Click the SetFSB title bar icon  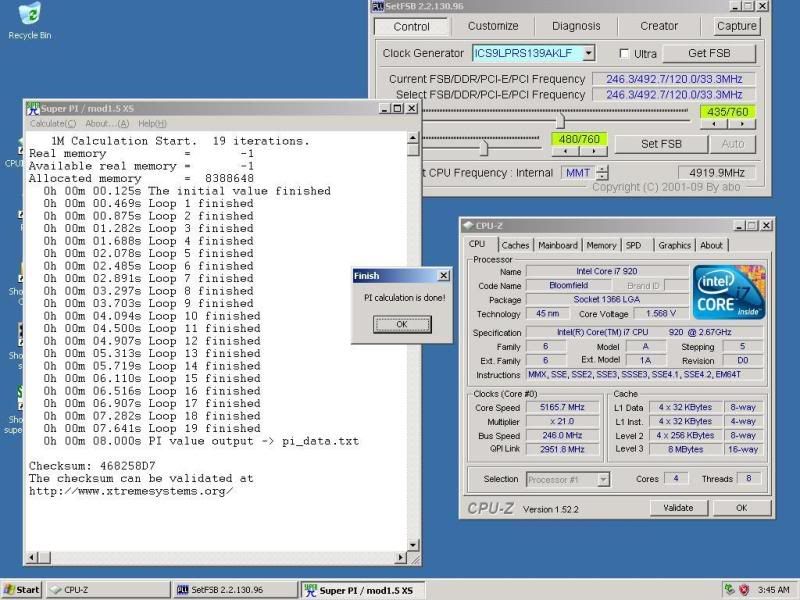point(377,6)
